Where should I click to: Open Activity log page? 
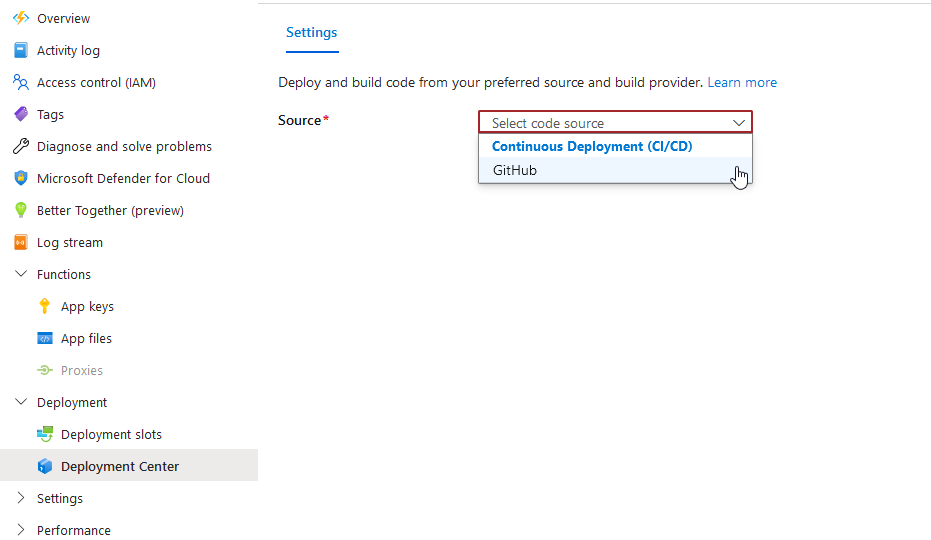point(68,50)
